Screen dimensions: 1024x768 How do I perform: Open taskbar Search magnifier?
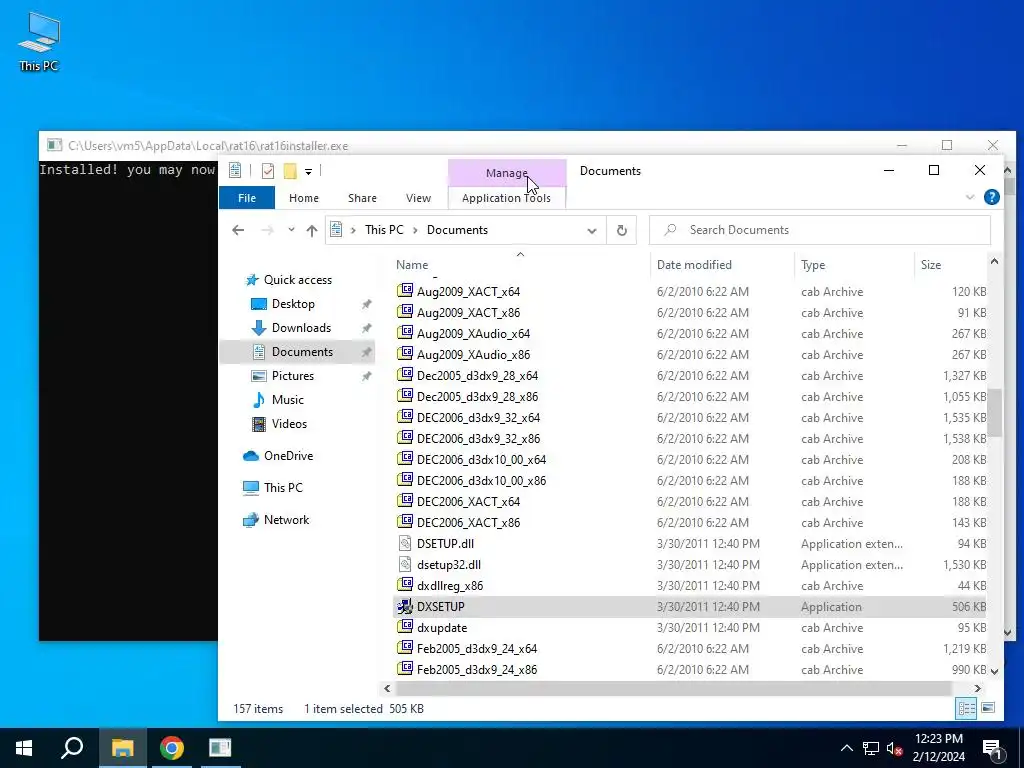tap(72, 748)
